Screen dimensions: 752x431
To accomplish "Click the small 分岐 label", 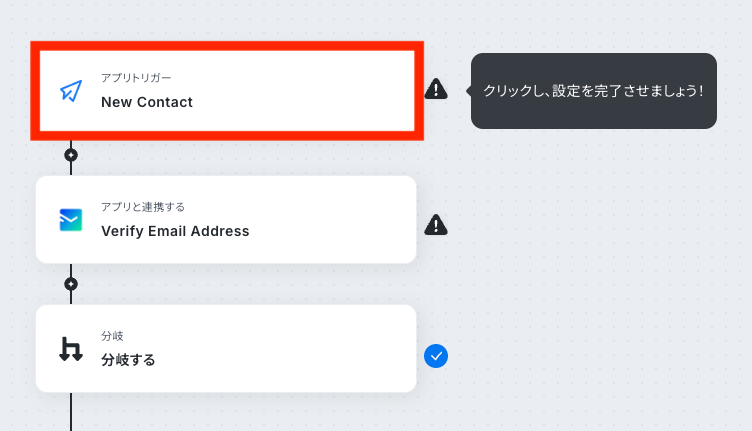I will 112,336.
